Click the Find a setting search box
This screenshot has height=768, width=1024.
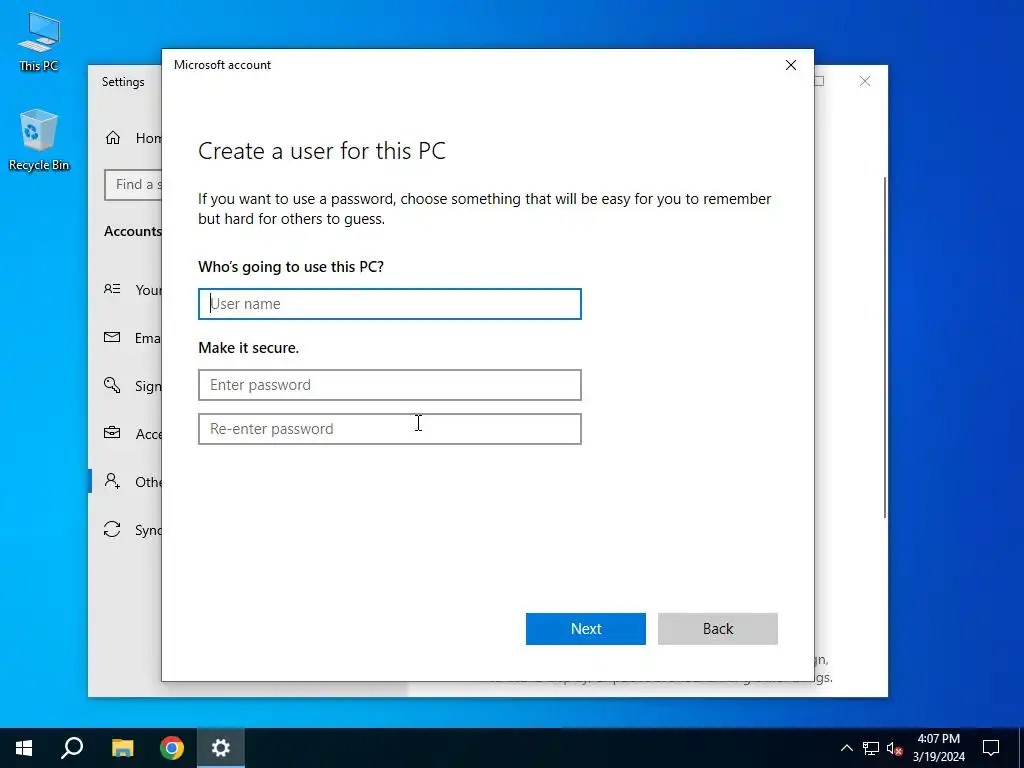pyautogui.click(x=133, y=185)
